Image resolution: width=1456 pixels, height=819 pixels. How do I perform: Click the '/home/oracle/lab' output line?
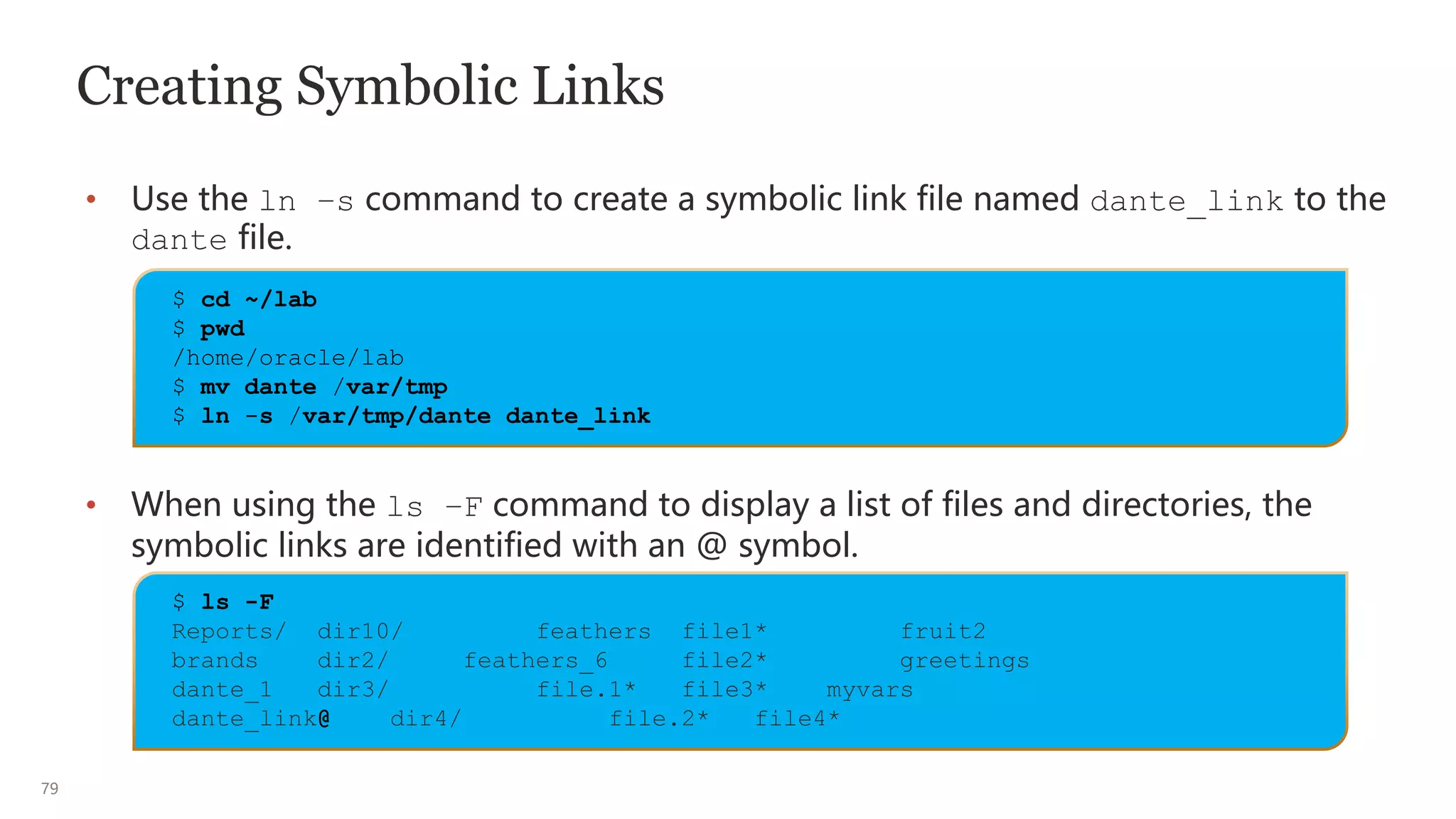[288, 358]
